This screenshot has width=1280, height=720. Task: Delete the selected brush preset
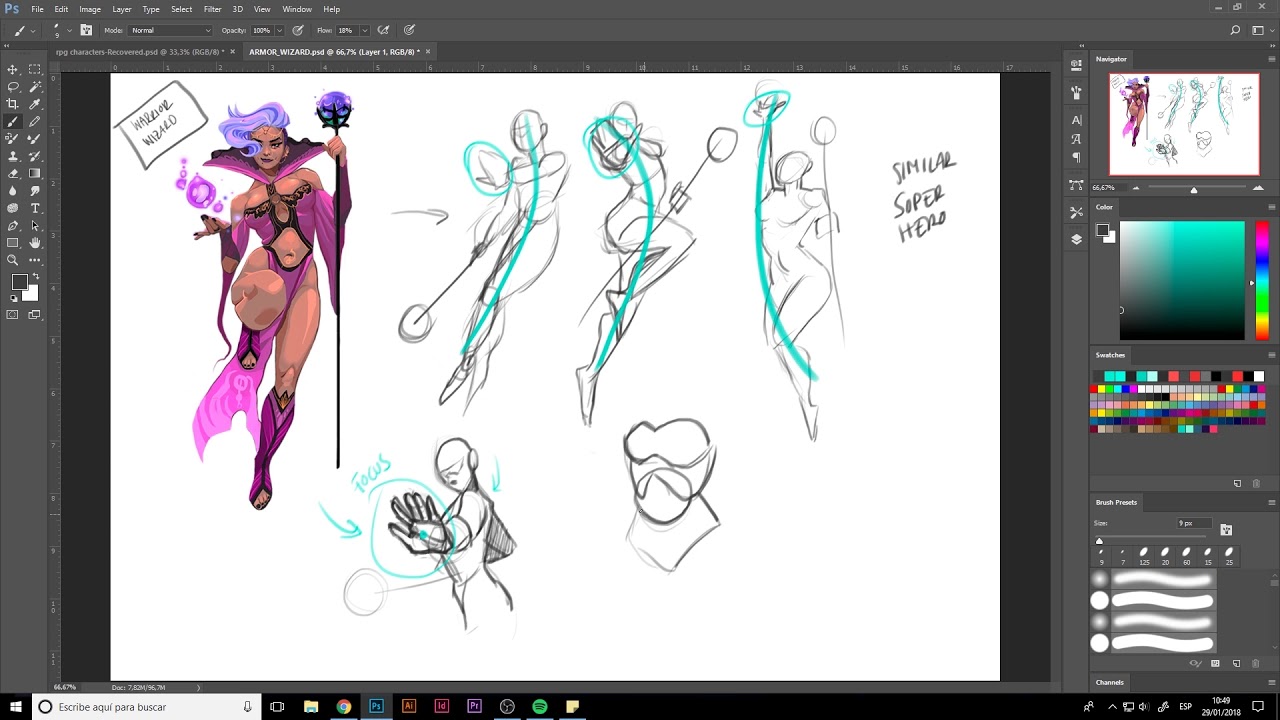1256,663
